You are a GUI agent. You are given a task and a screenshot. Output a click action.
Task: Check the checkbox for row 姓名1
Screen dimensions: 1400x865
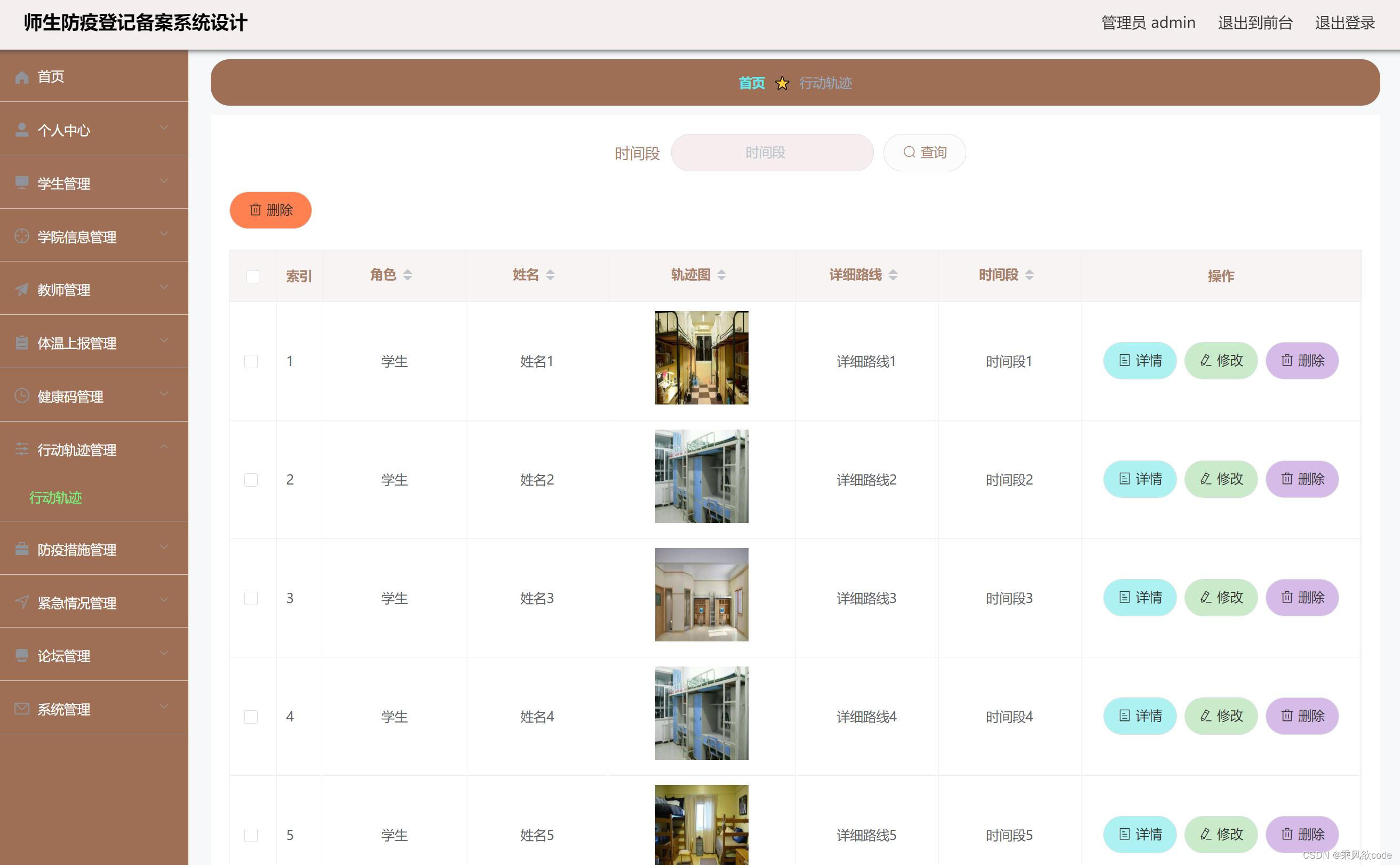pos(251,362)
